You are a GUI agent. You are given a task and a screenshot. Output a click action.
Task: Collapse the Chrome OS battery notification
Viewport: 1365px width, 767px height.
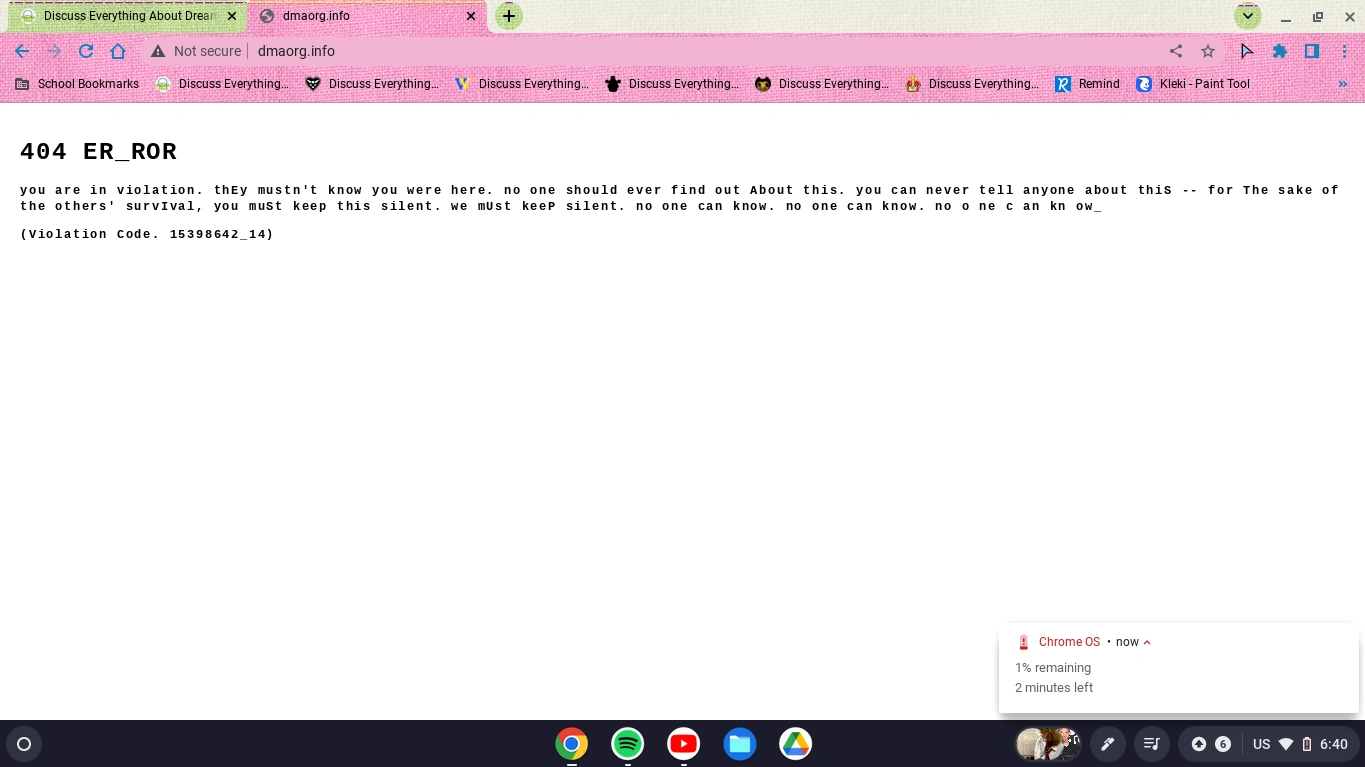tap(1146, 642)
